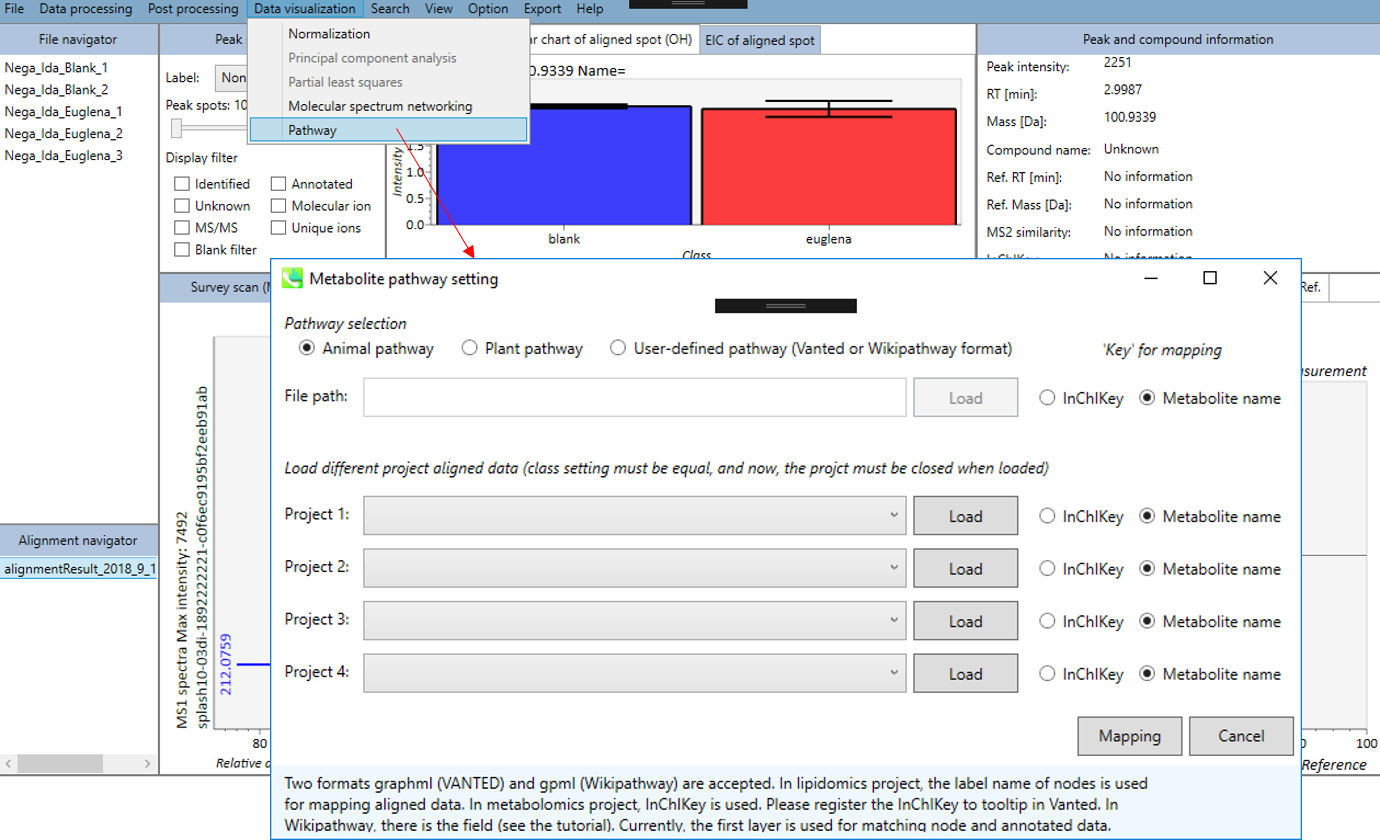The width and height of the screenshot is (1380, 840).
Task: Click Load button for Project 1
Action: (966, 516)
